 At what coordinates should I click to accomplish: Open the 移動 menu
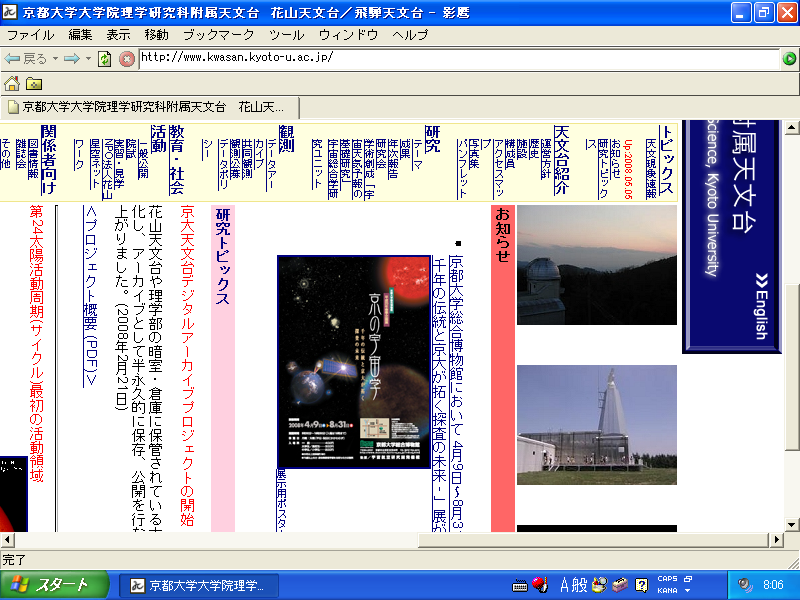point(156,35)
